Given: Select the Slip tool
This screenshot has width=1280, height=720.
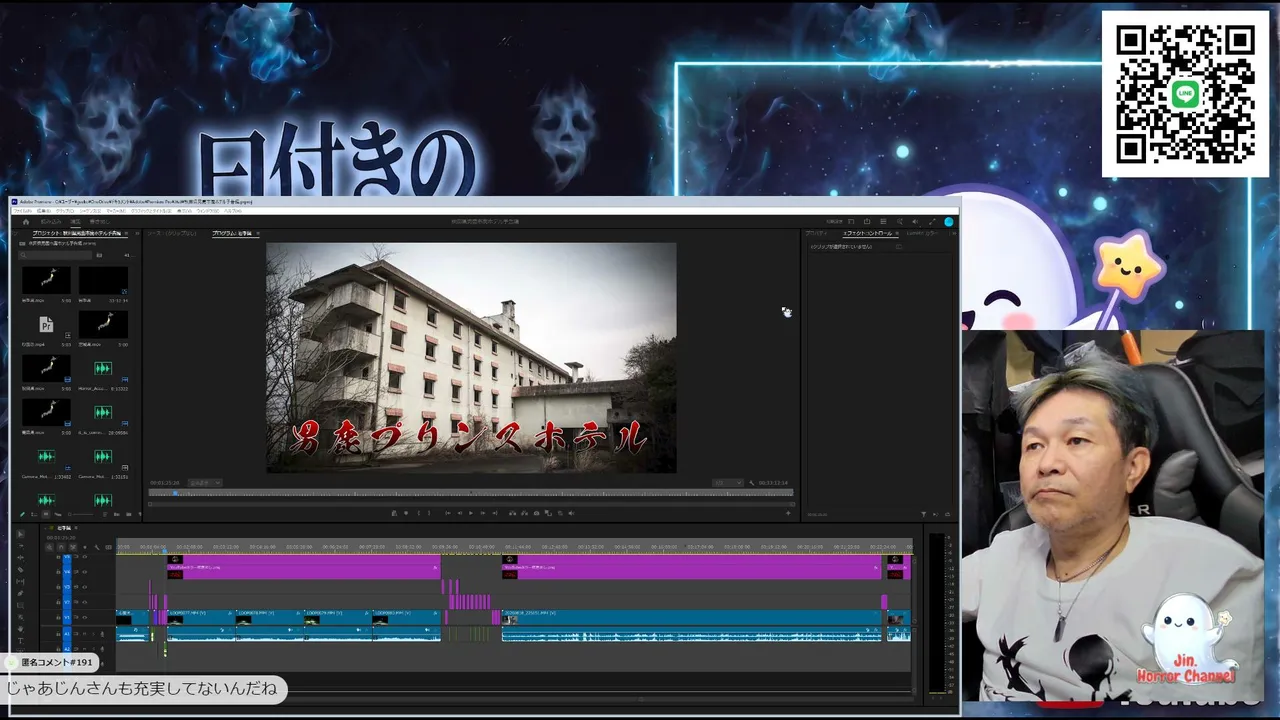Looking at the screenshot, I should coord(20,582).
